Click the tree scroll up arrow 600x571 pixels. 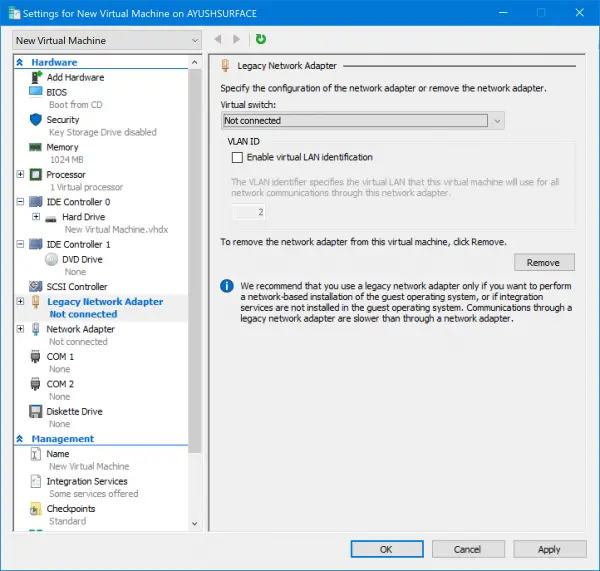tap(194, 62)
